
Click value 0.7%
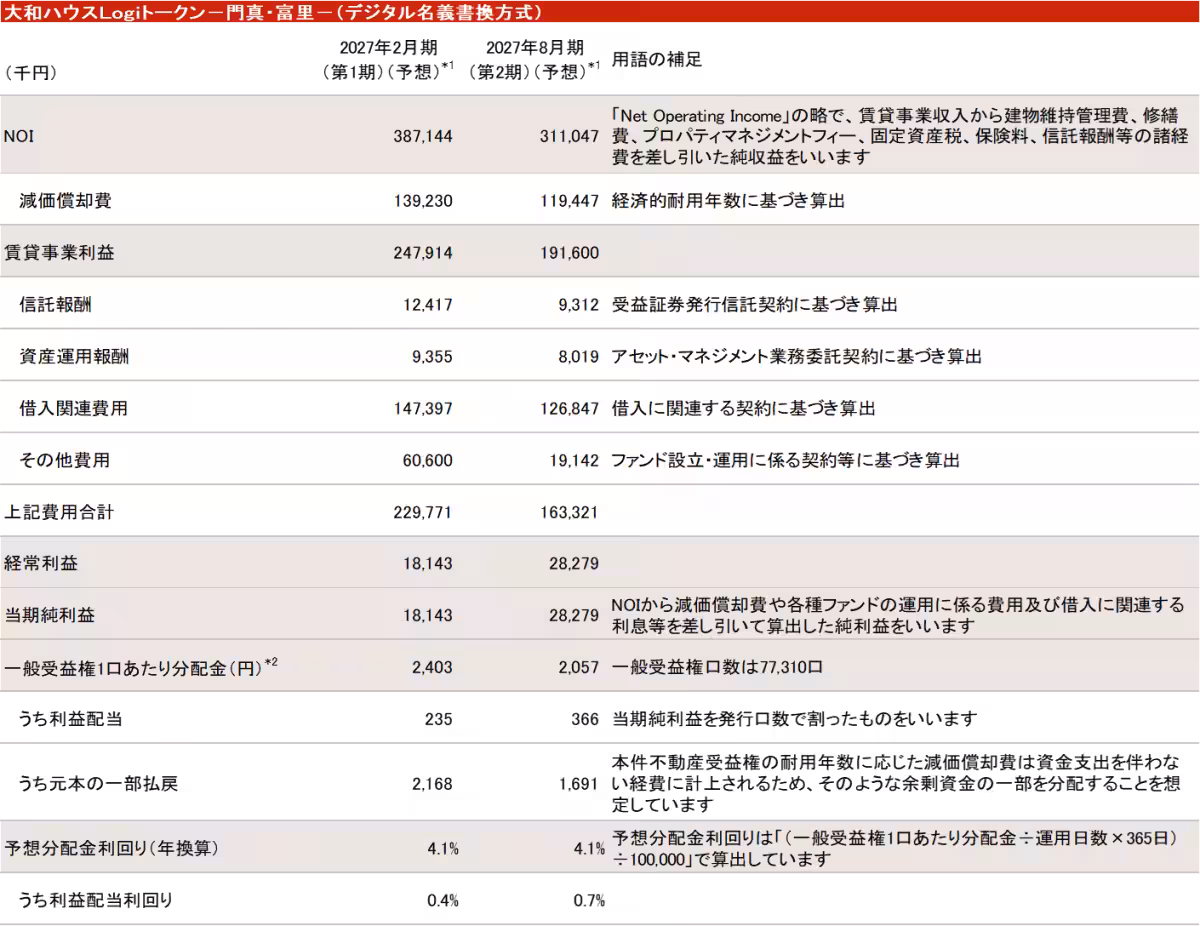589,901
